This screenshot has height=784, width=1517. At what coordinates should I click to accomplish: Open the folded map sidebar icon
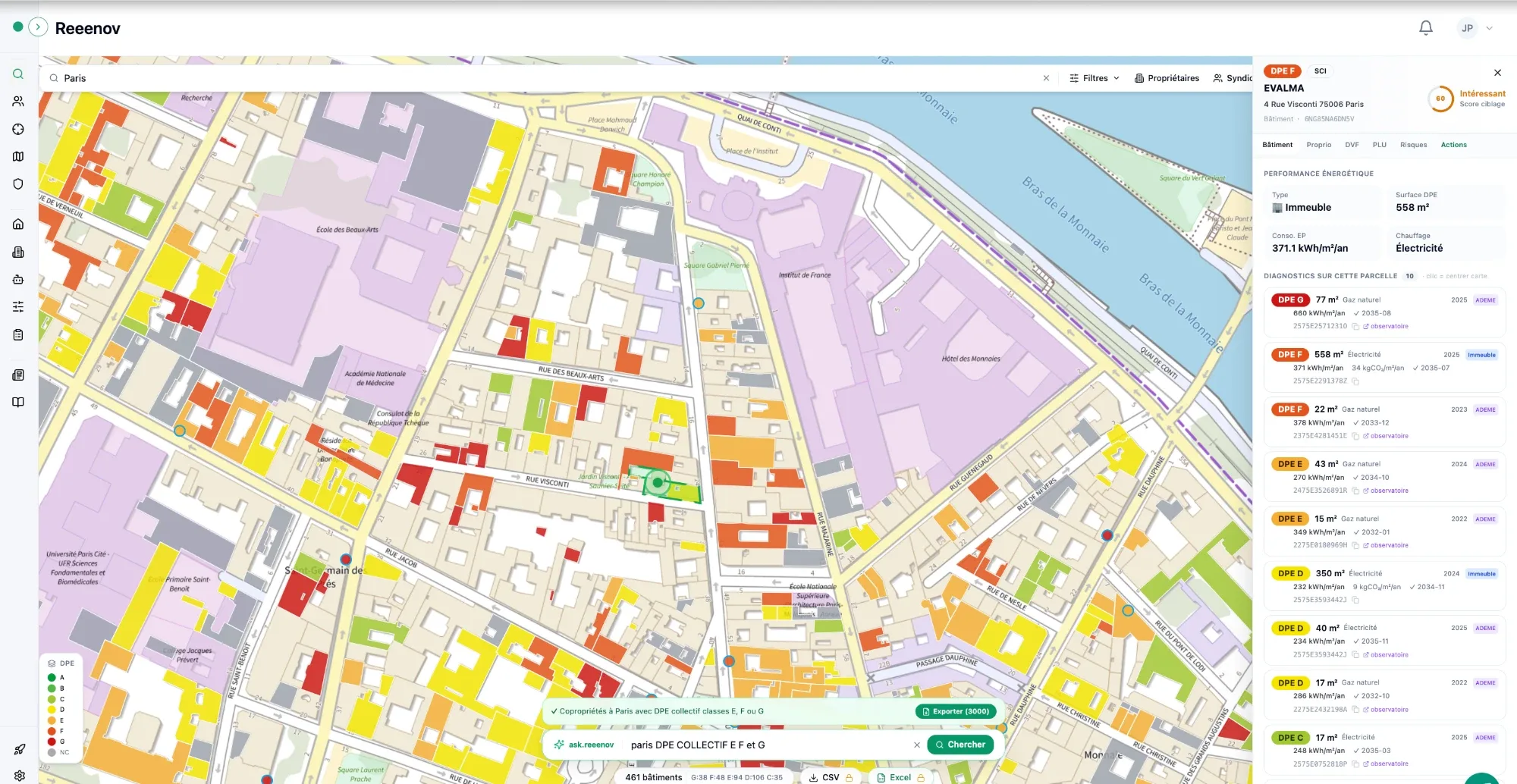tap(18, 156)
